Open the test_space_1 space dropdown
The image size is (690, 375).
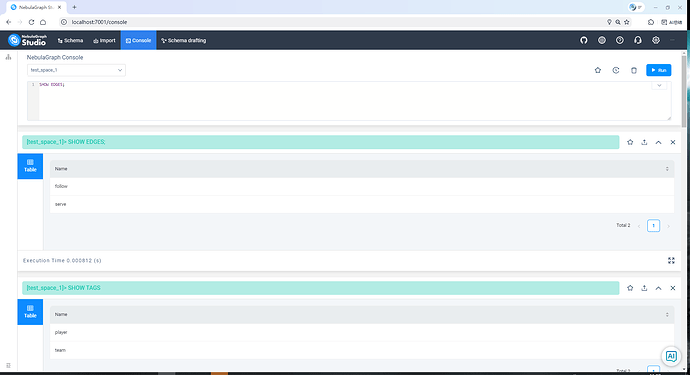click(76, 70)
